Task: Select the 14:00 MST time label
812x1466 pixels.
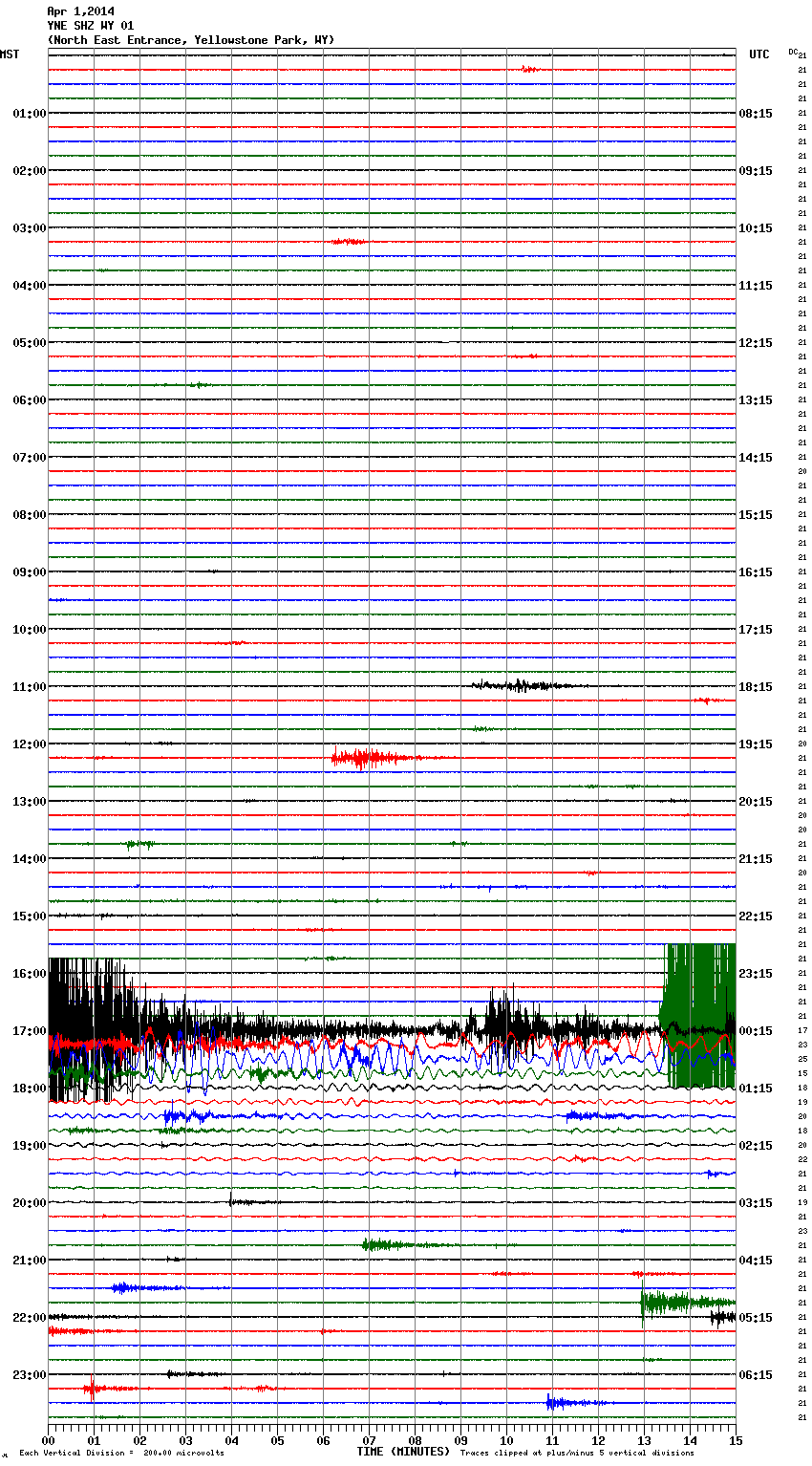Action: pyautogui.click(x=30, y=859)
